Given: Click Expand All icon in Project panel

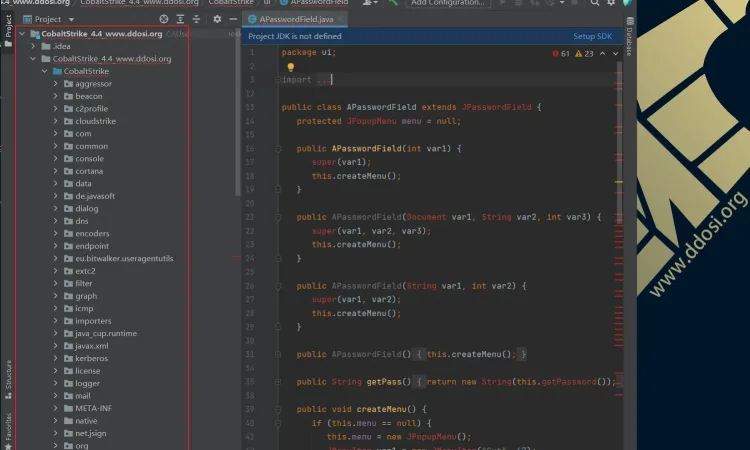Looking at the screenshot, I should 180,19.
